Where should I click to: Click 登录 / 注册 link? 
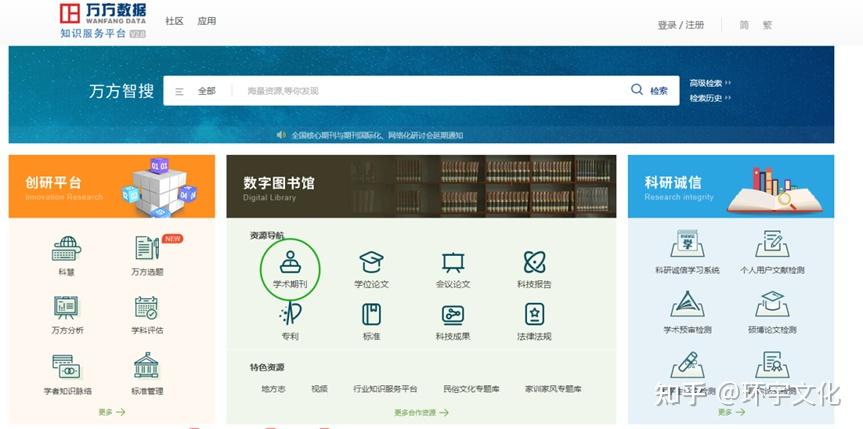point(681,25)
